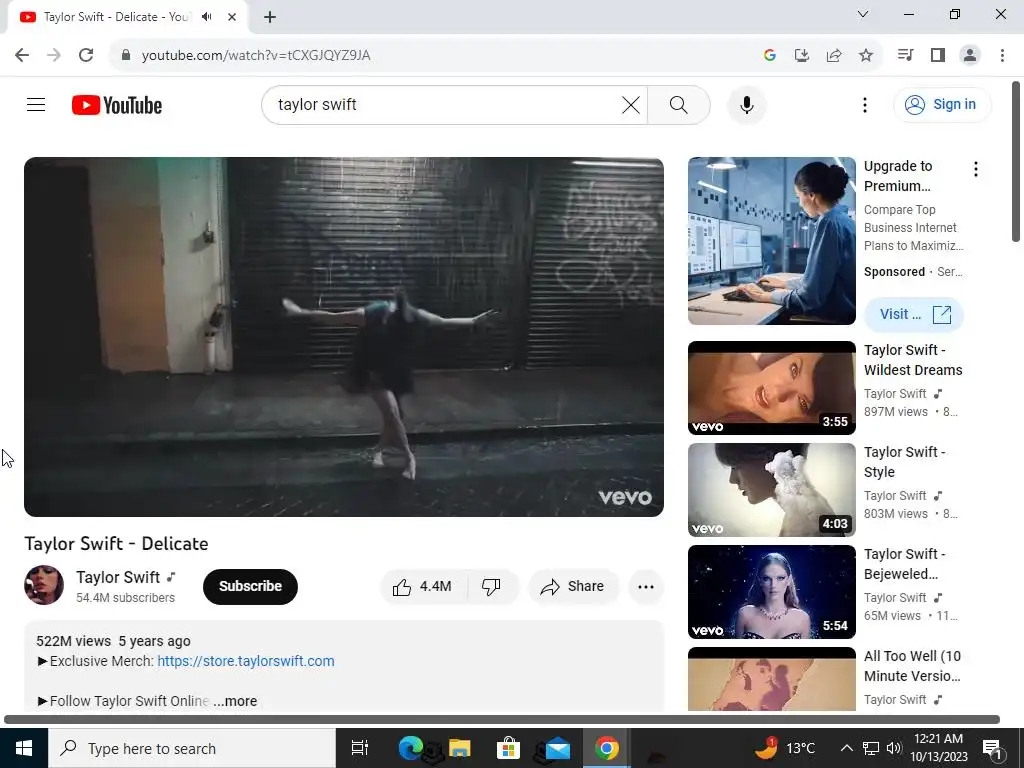Open network status icon in system tray
The height and width of the screenshot is (768, 1024).
coord(871,748)
